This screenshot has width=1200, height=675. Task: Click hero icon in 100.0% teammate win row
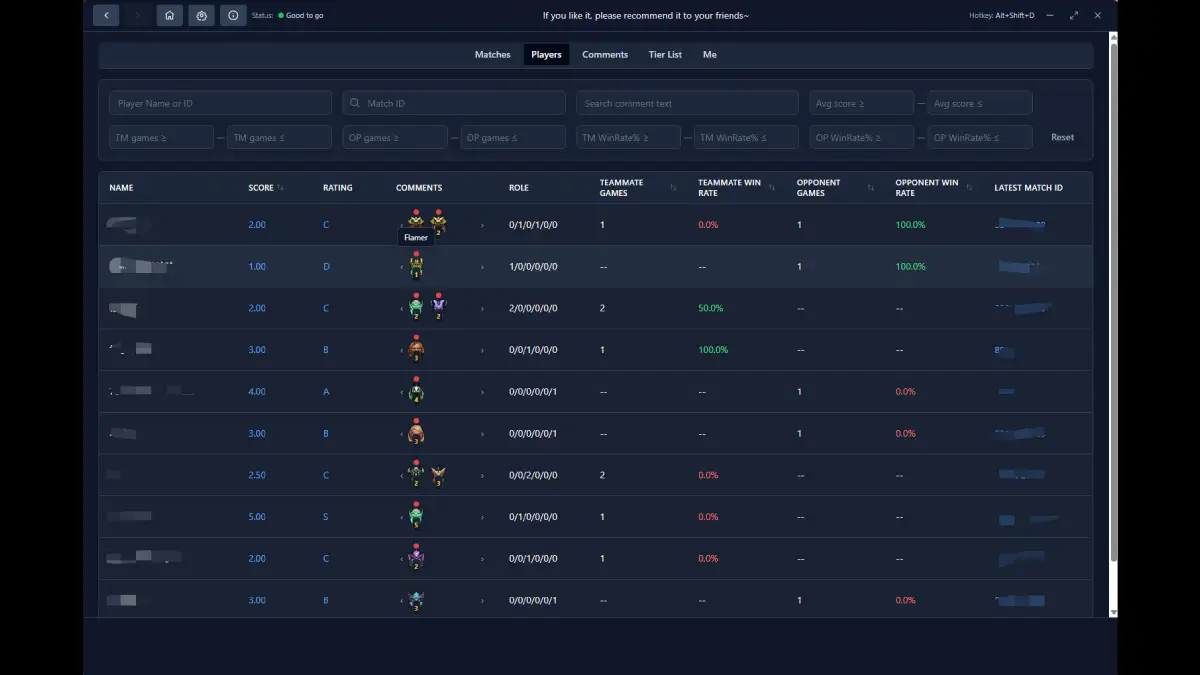click(416, 349)
